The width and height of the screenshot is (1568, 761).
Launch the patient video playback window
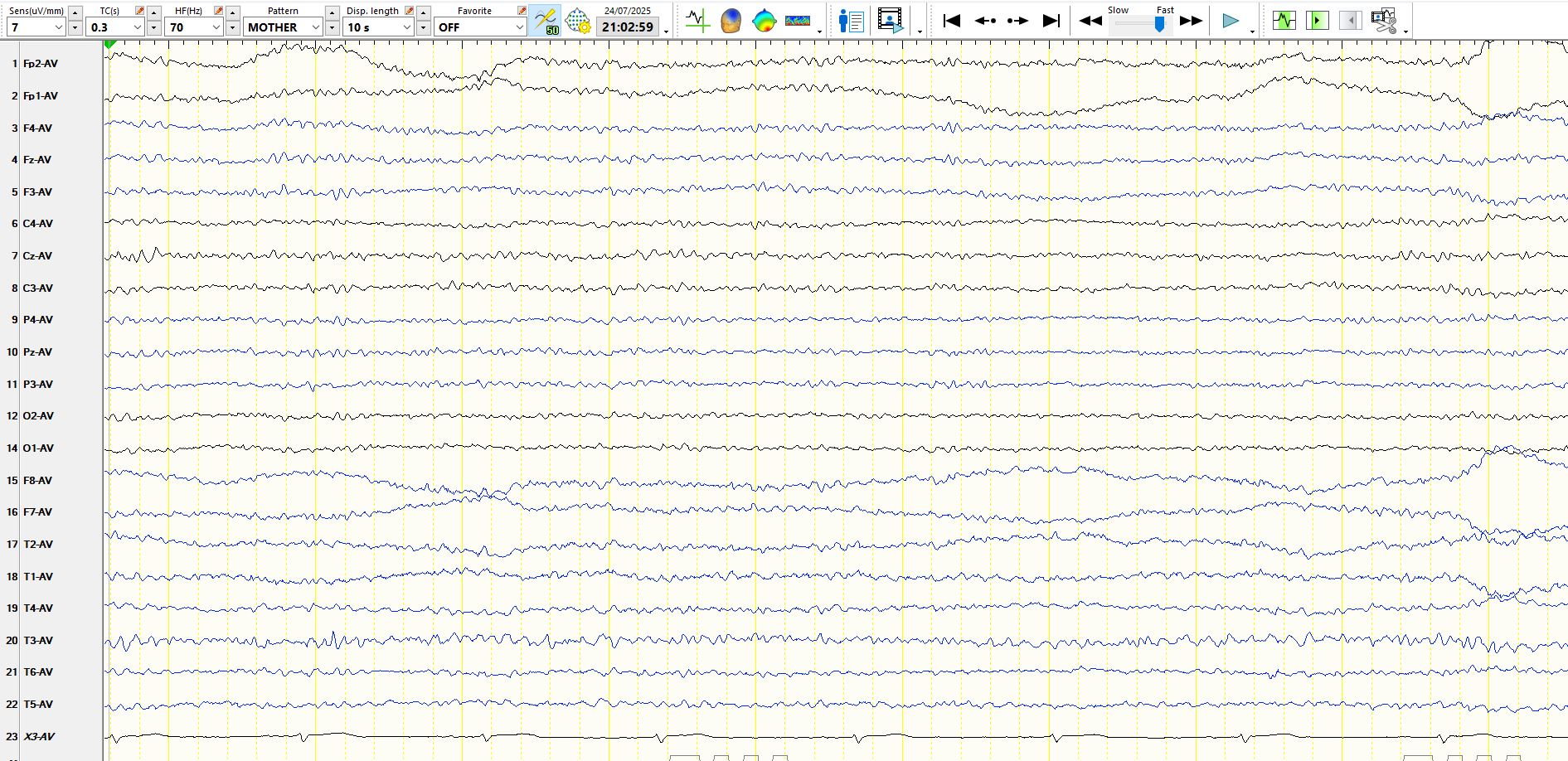click(x=891, y=21)
